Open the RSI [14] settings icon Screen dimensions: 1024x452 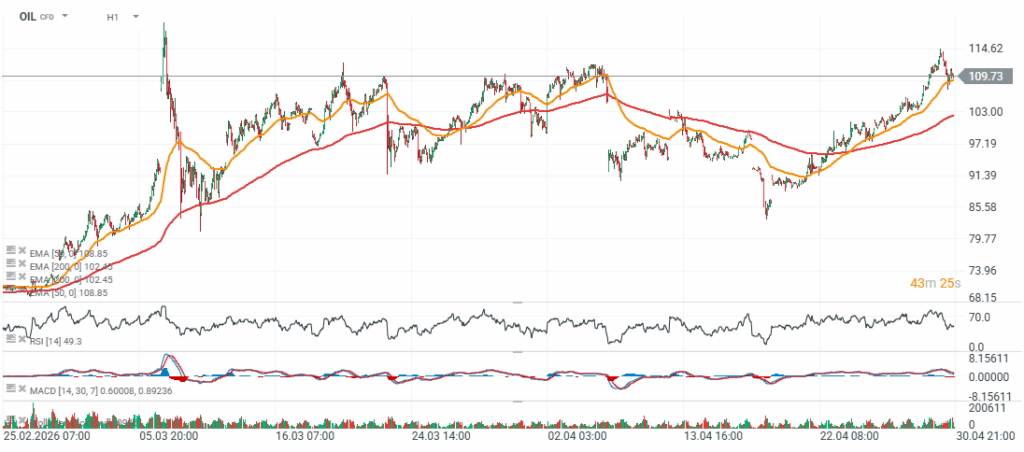coord(10,338)
